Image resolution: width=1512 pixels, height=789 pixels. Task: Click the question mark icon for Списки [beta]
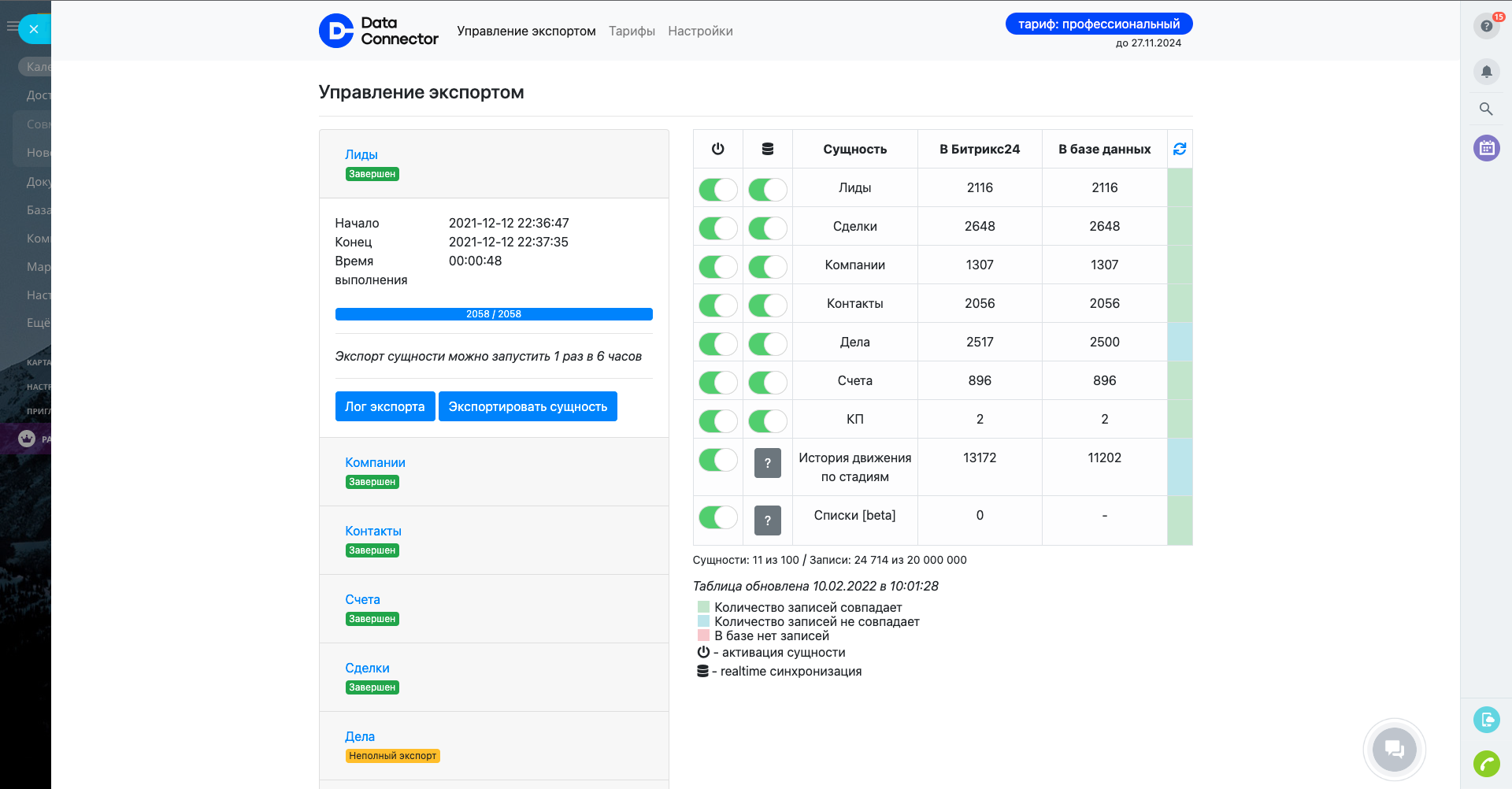[767, 520]
